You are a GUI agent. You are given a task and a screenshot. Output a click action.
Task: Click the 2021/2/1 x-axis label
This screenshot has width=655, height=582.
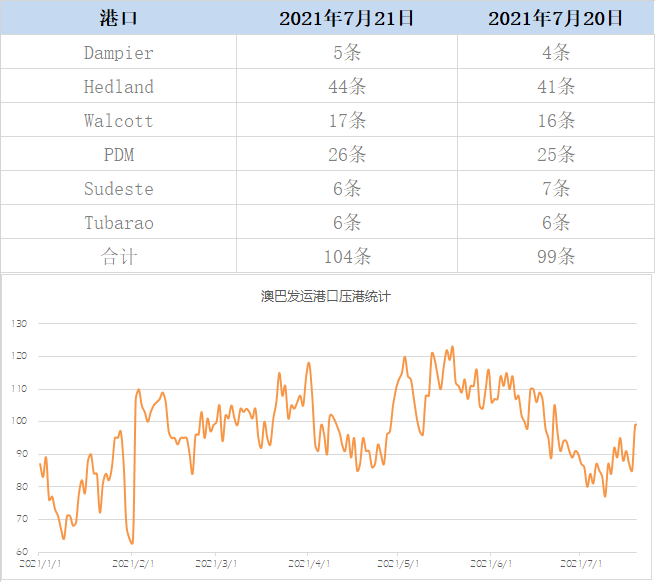point(133,564)
